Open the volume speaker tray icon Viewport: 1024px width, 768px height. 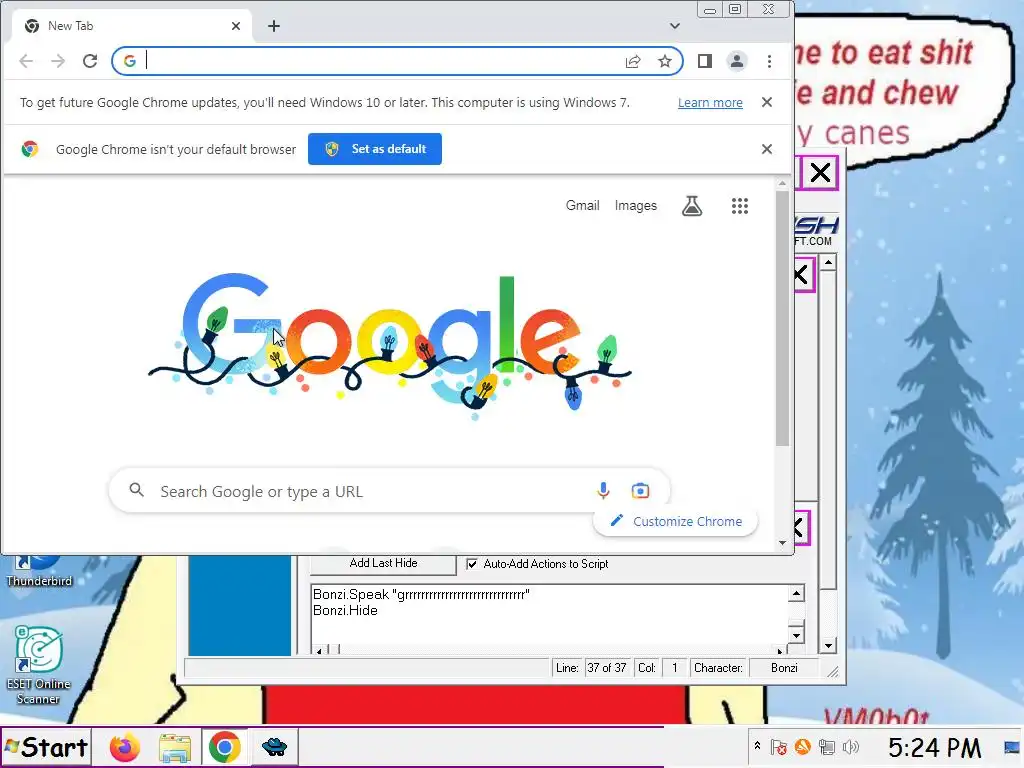(850, 747)
